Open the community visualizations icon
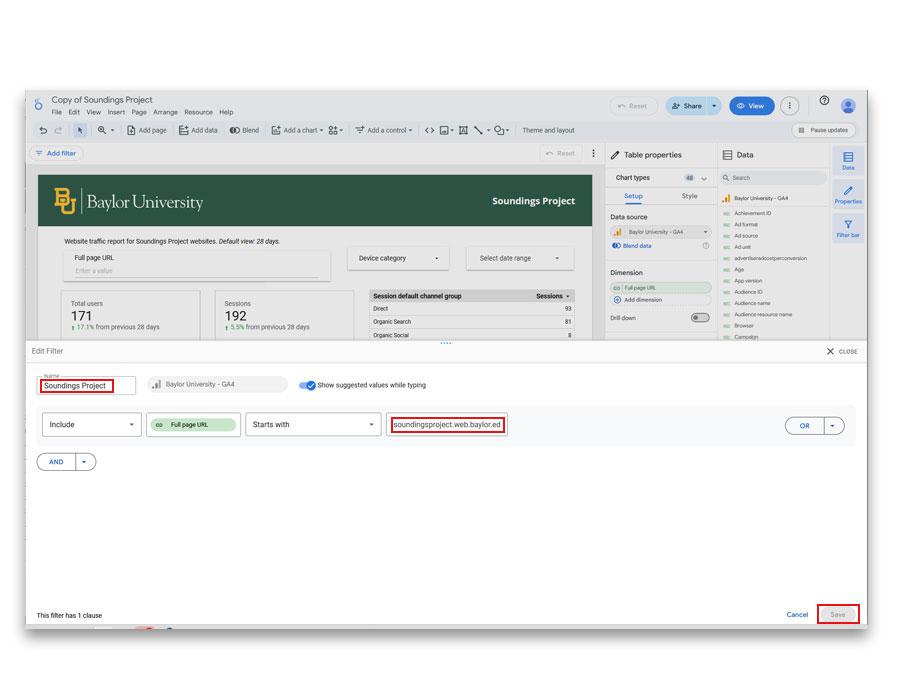 click(x=333, y=130)
